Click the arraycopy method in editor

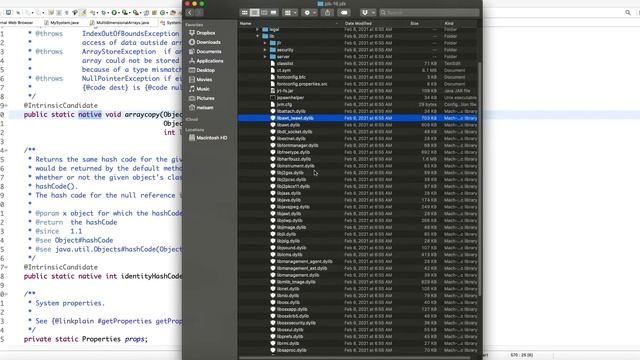click(141, 115)
